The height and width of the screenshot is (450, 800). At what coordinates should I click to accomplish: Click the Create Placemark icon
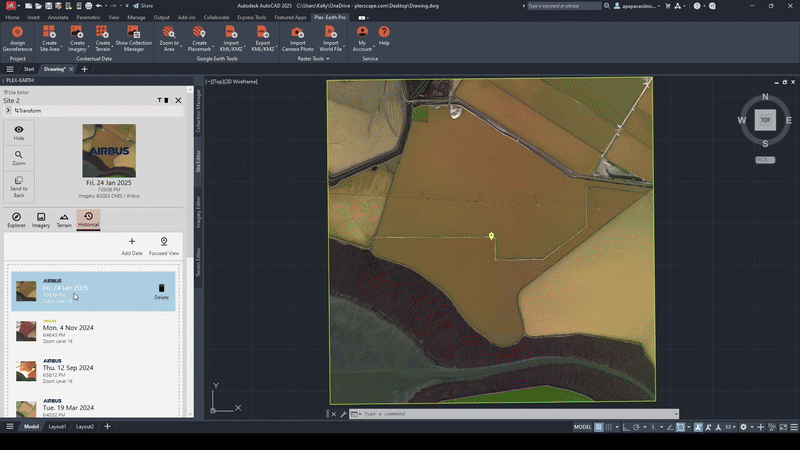coord(199,32)
